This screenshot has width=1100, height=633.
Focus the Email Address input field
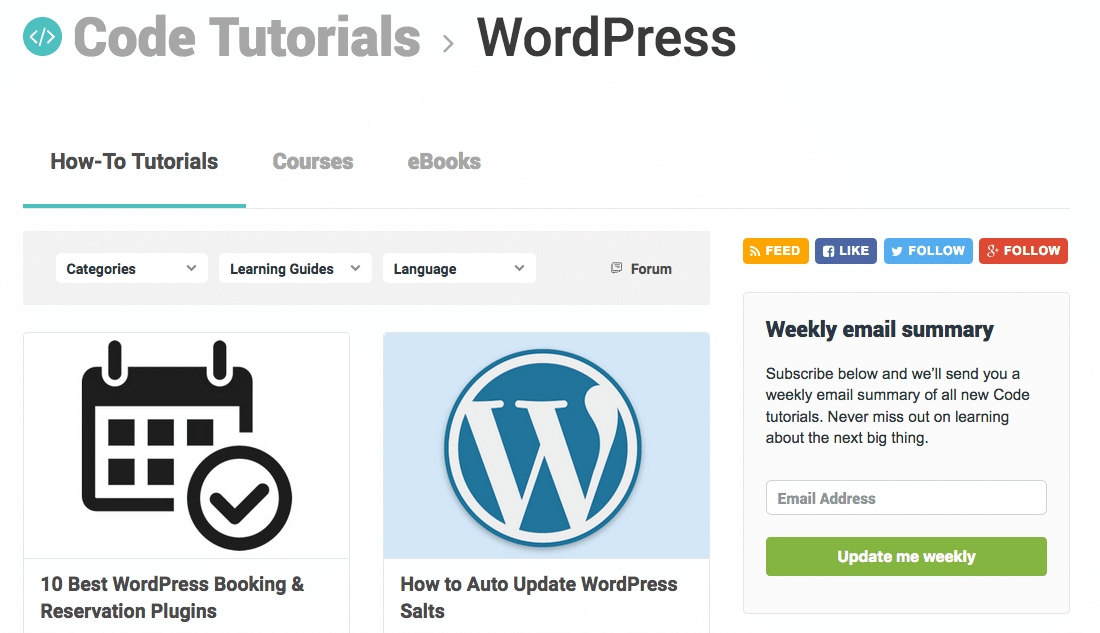click(906, 498)
